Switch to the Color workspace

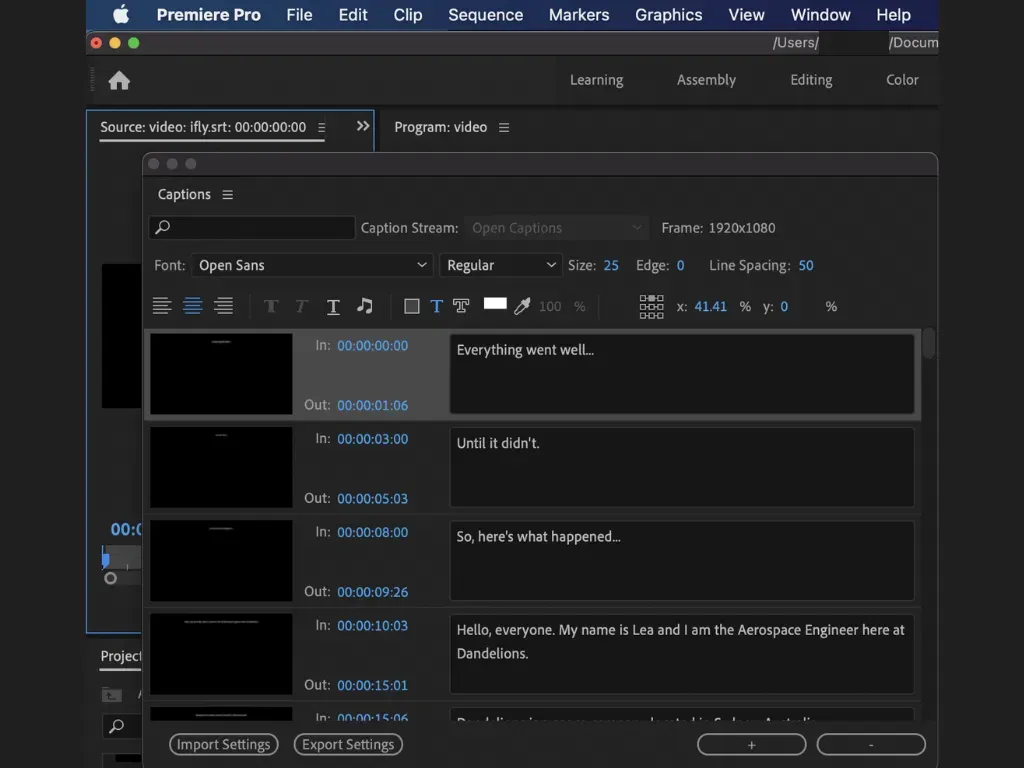click(x=902, y=80)
